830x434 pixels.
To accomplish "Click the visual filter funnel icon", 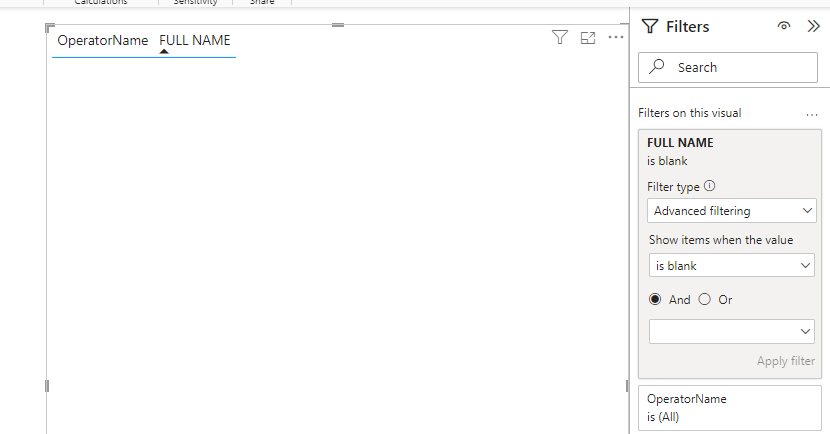I will [560, 38].
